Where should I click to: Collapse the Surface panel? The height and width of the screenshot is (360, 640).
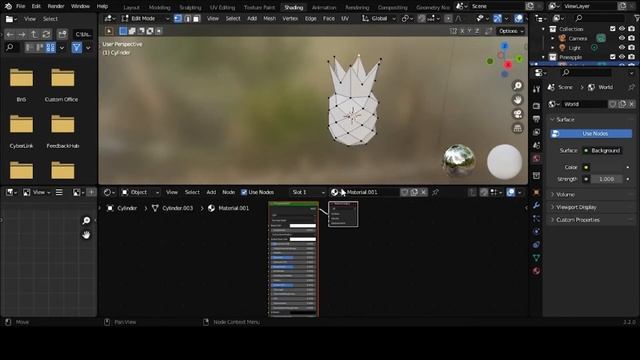pos(565,120)
